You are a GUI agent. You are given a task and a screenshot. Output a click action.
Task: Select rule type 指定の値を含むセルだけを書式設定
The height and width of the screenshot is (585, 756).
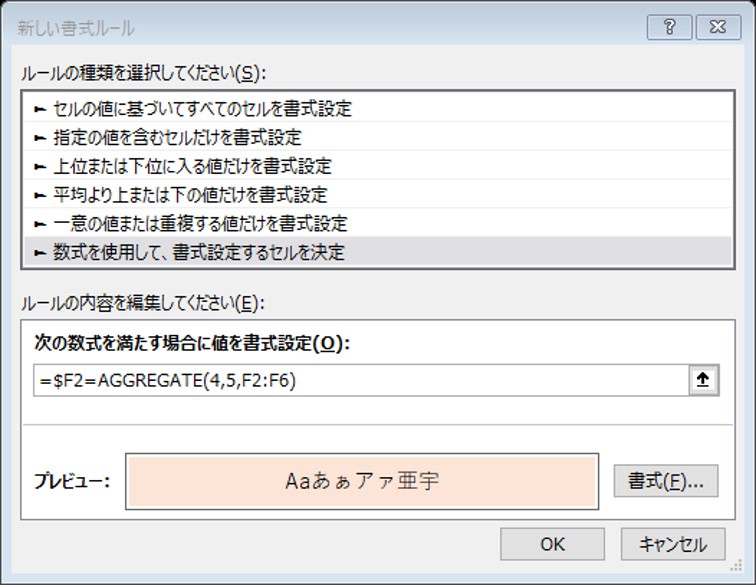tap(378, 137)
